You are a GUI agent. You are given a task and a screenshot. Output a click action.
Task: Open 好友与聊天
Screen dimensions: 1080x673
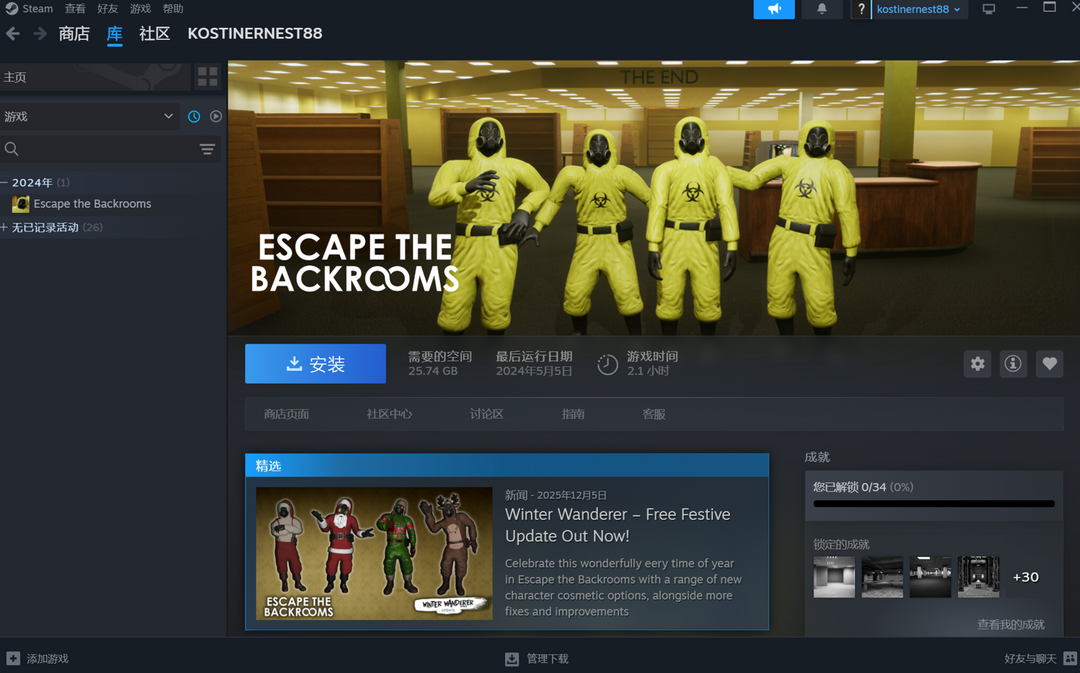[1030, 659]
